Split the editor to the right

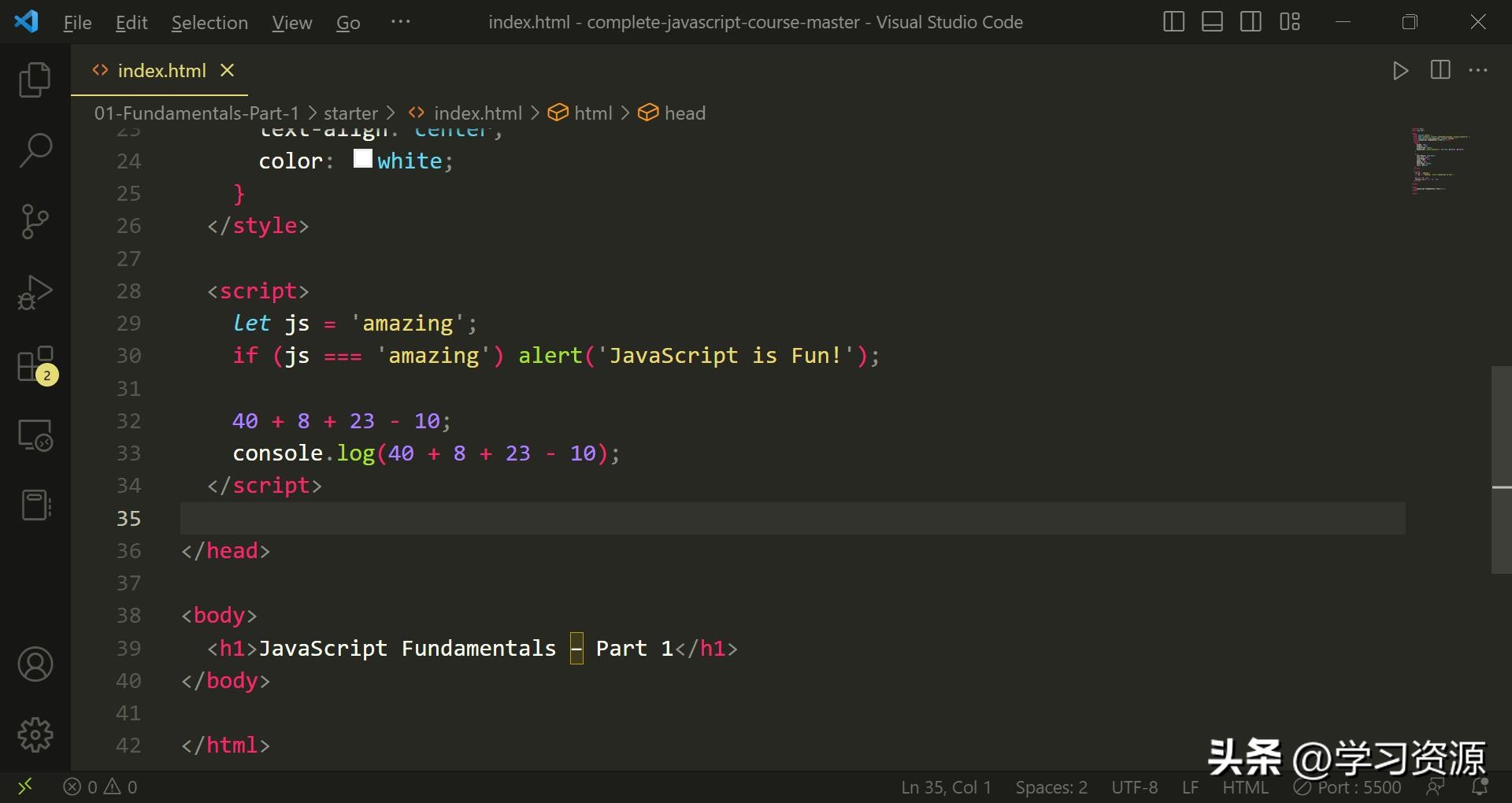click(x=1440, y=70)
